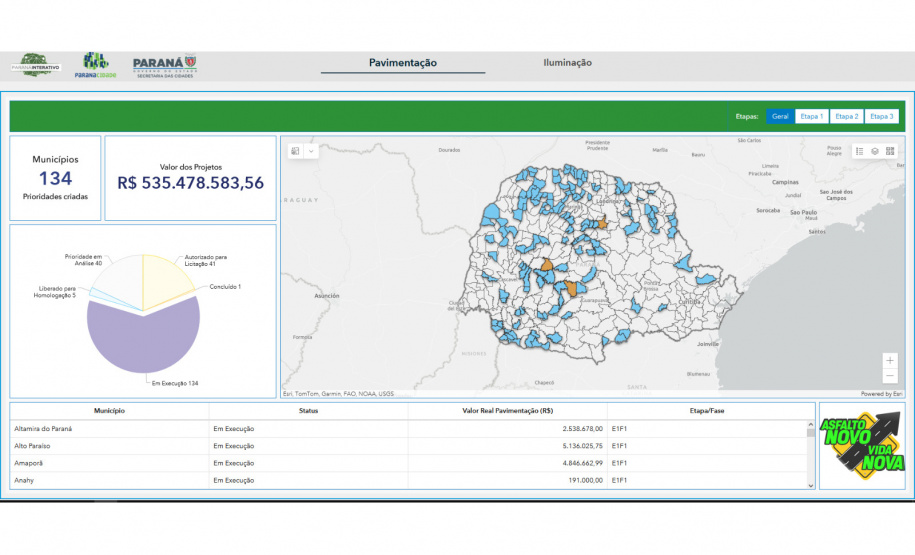Select the Etapa 3 filter
Screen dimensions: 915x555
(x=881, y=116)
